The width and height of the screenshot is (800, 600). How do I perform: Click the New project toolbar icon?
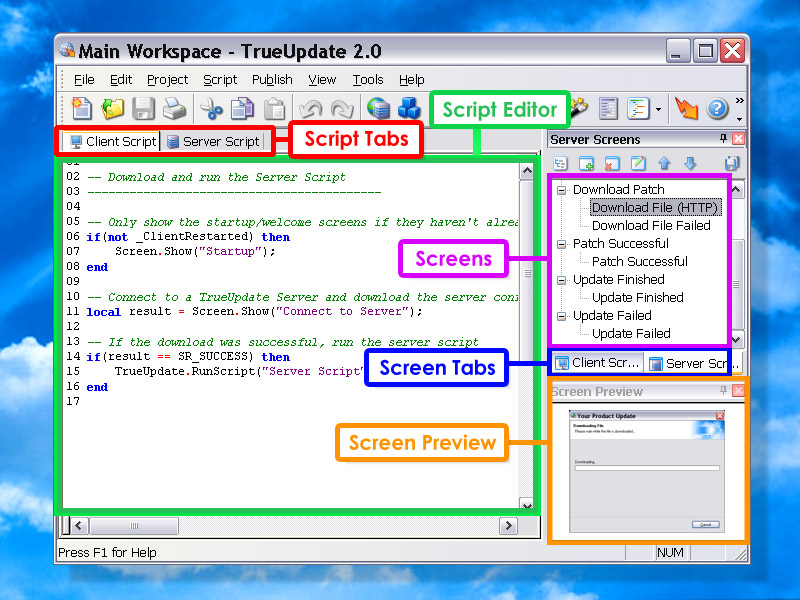click(x=82, y=108)
